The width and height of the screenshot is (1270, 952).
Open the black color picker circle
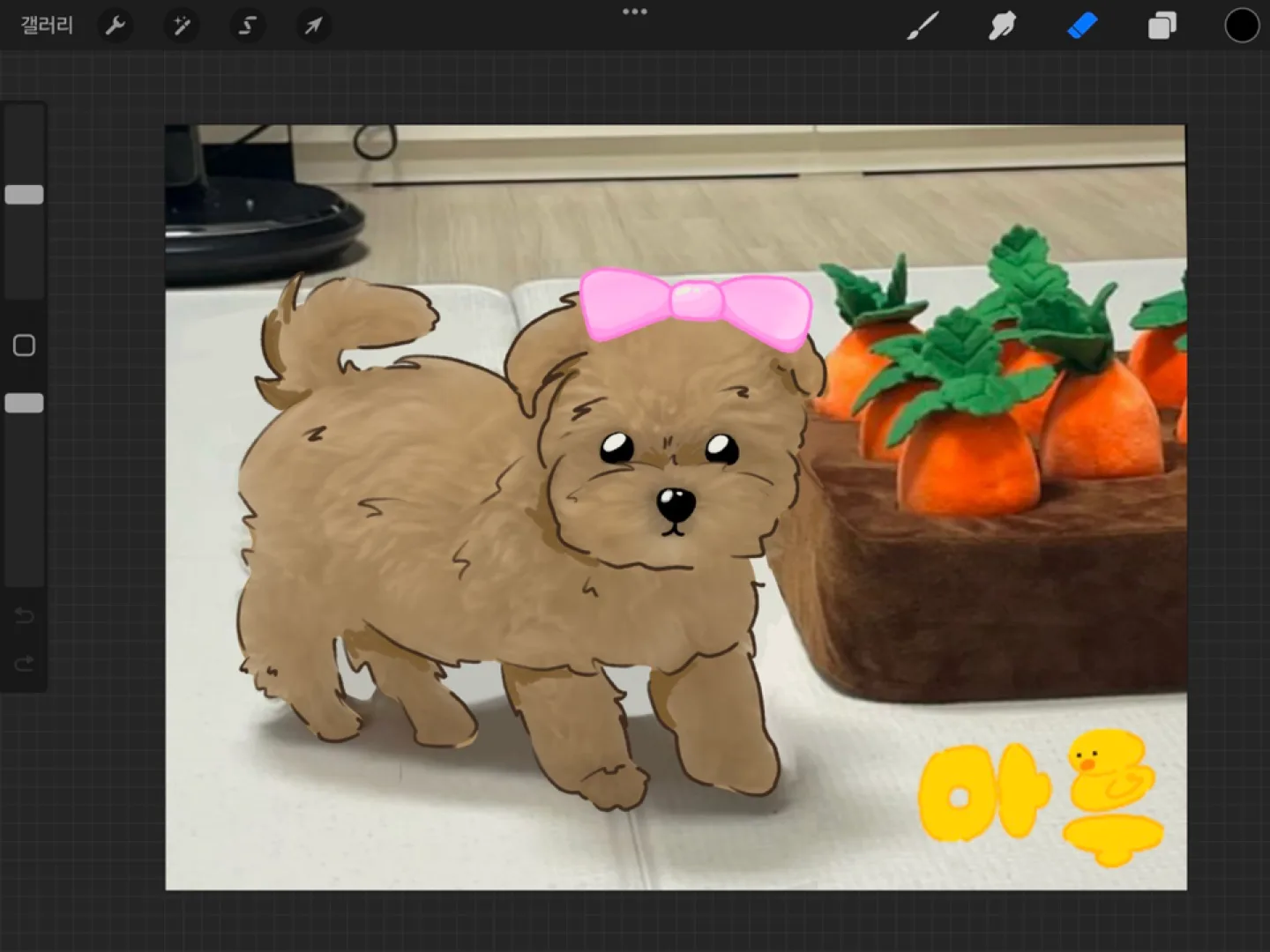pos(1242,26)
